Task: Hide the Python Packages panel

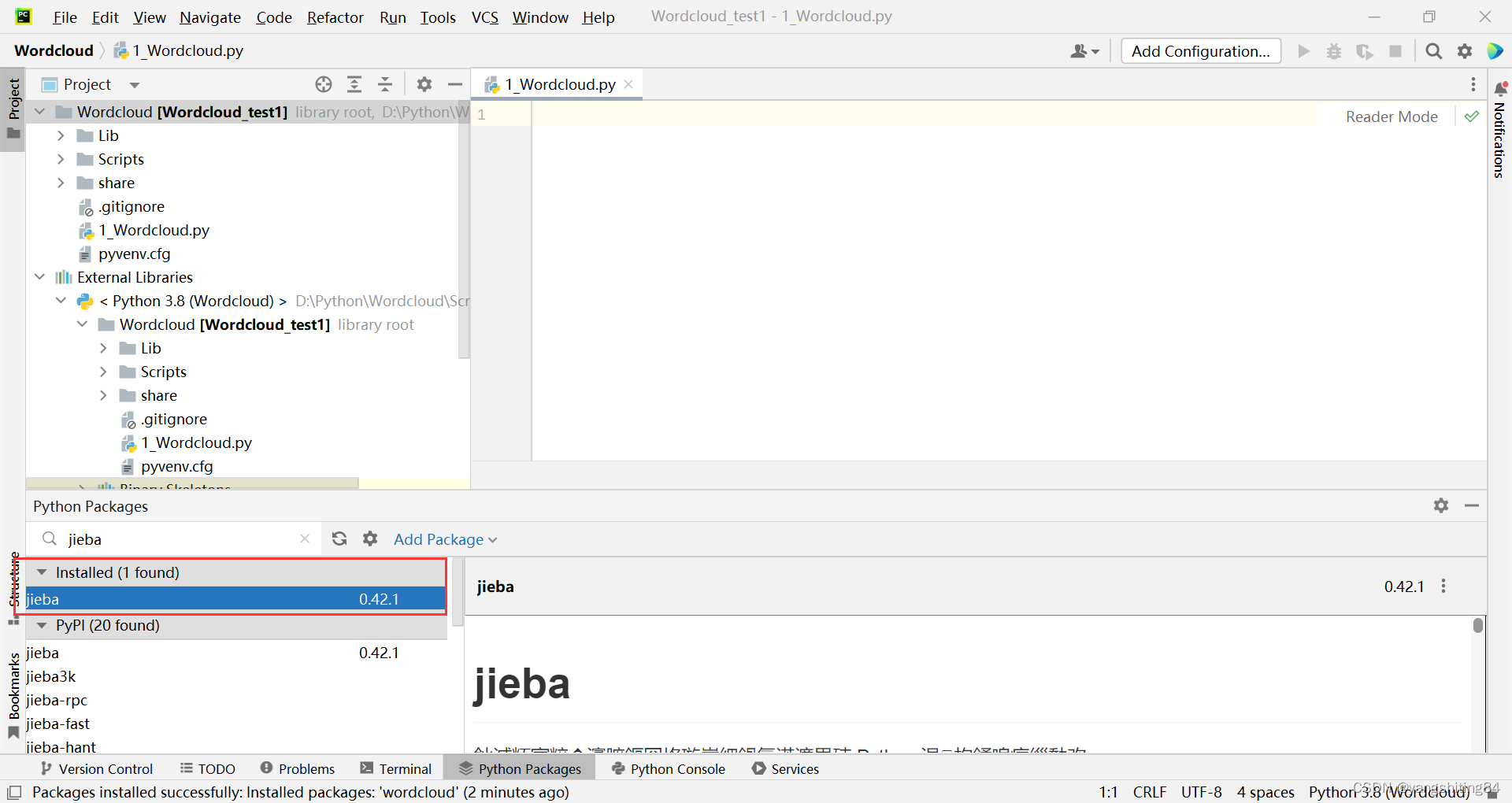Action: 1471,505
